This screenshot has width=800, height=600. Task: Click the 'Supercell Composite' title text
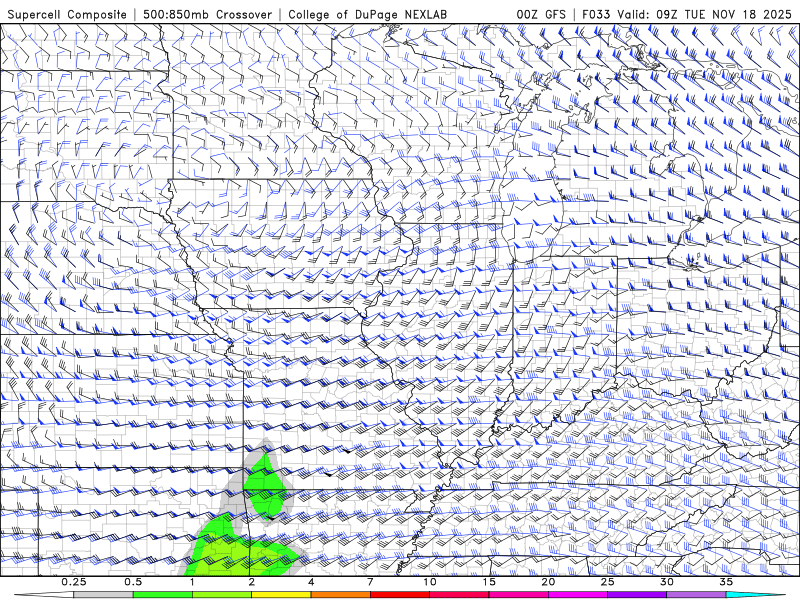coord(67,14)
